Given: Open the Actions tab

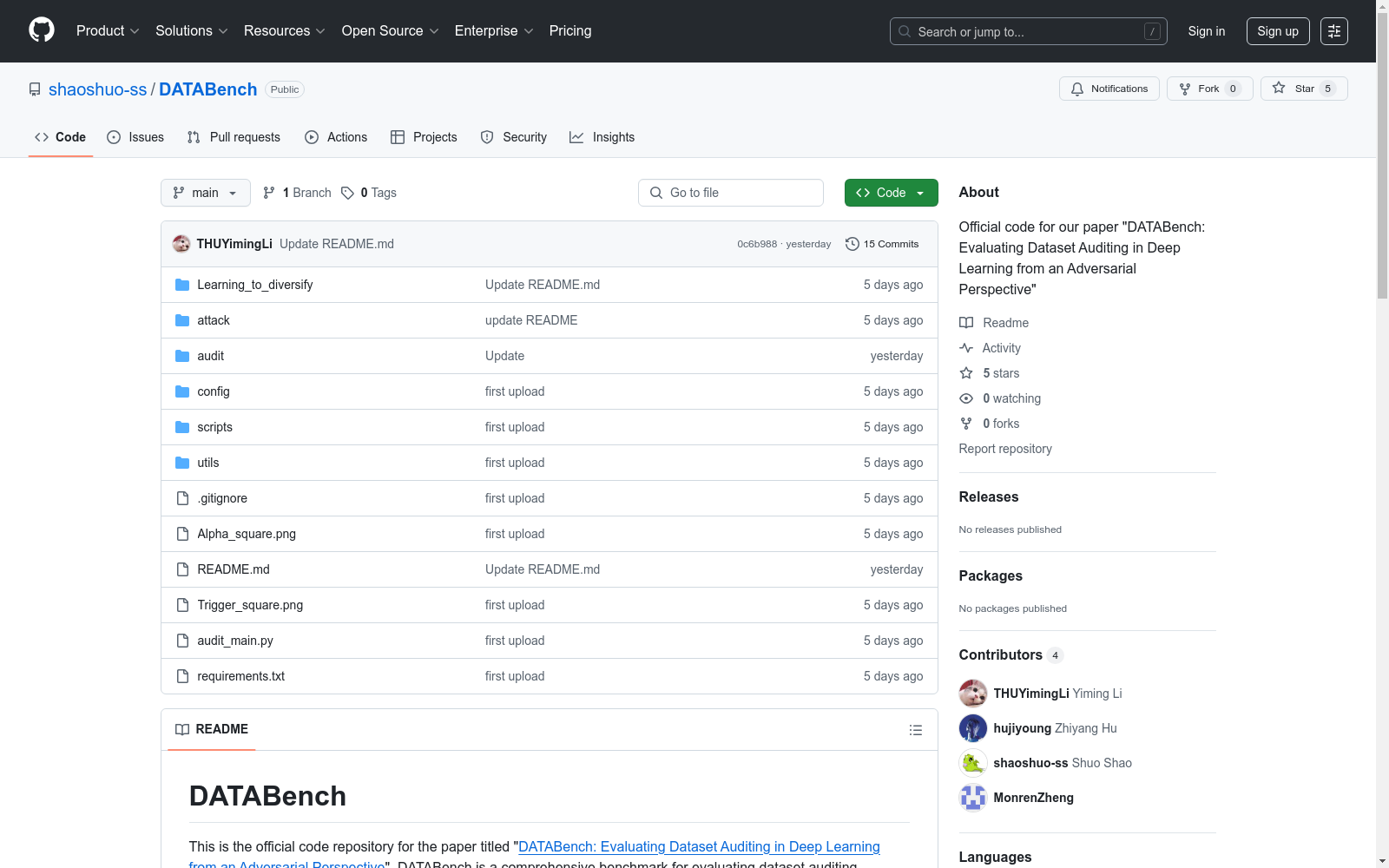Looking at the screenshot, I should coord(336,137).
